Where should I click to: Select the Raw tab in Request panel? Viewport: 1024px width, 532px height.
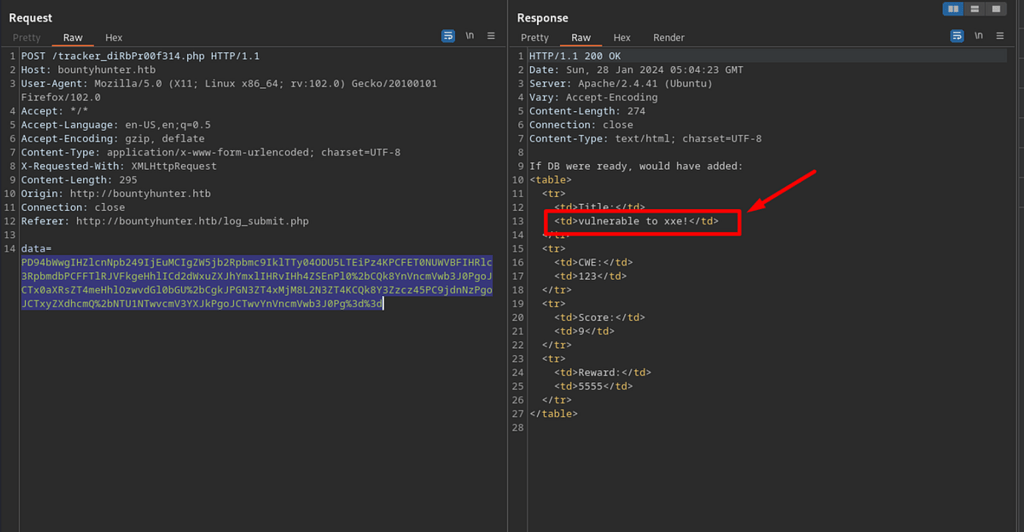tap(73, 38)
